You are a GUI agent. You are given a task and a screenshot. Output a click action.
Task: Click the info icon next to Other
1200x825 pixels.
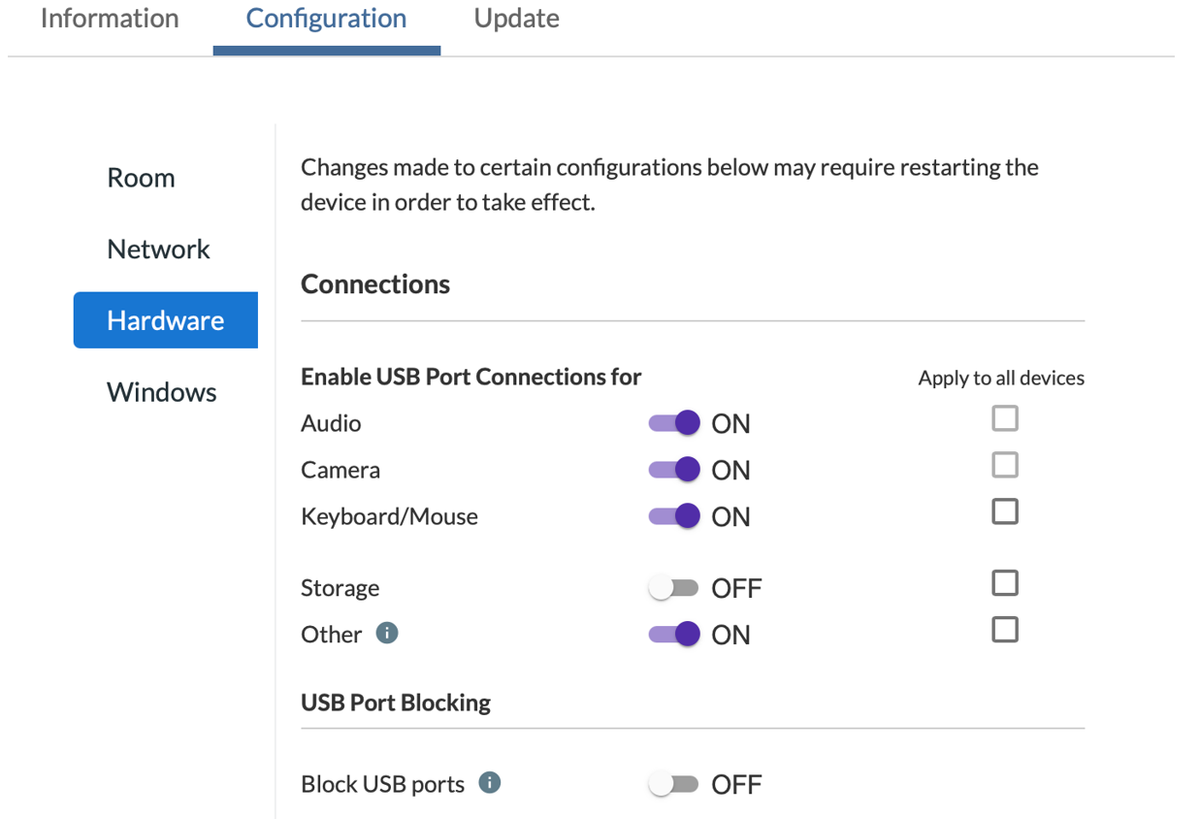pyautogui.click(x=387, y=633)
